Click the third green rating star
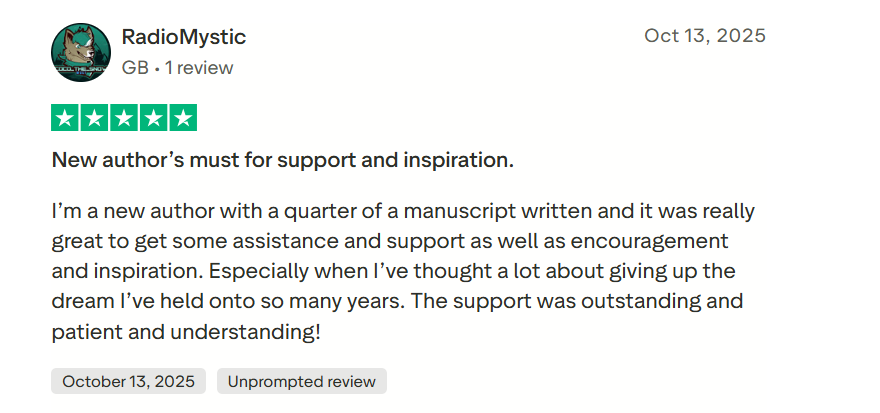The image size is (880, 413). click(124, 118)
